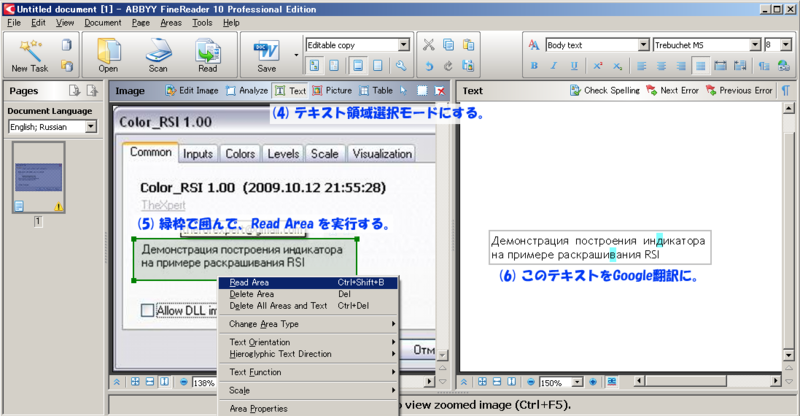800x416 pixels.
Task: Select page 1 thumbnail in Pages
Action: click(x=39, y=177)
